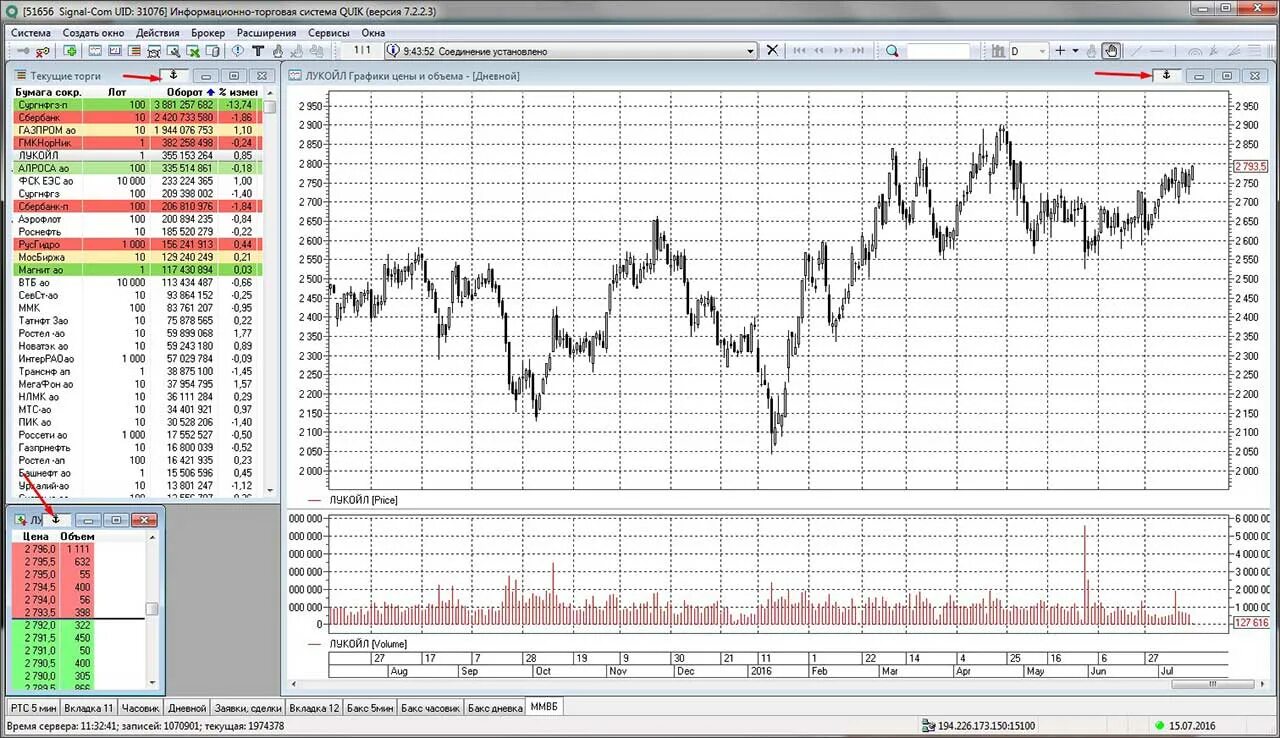Click the order book vertical scrollbar thumb

152,608
